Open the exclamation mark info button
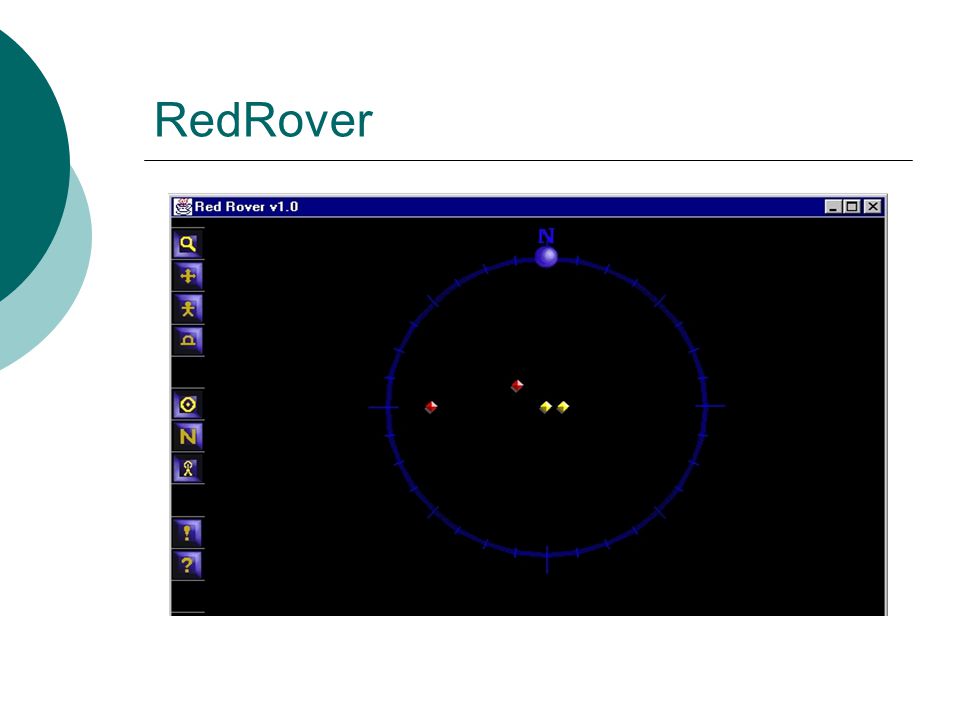 (188, 533)
